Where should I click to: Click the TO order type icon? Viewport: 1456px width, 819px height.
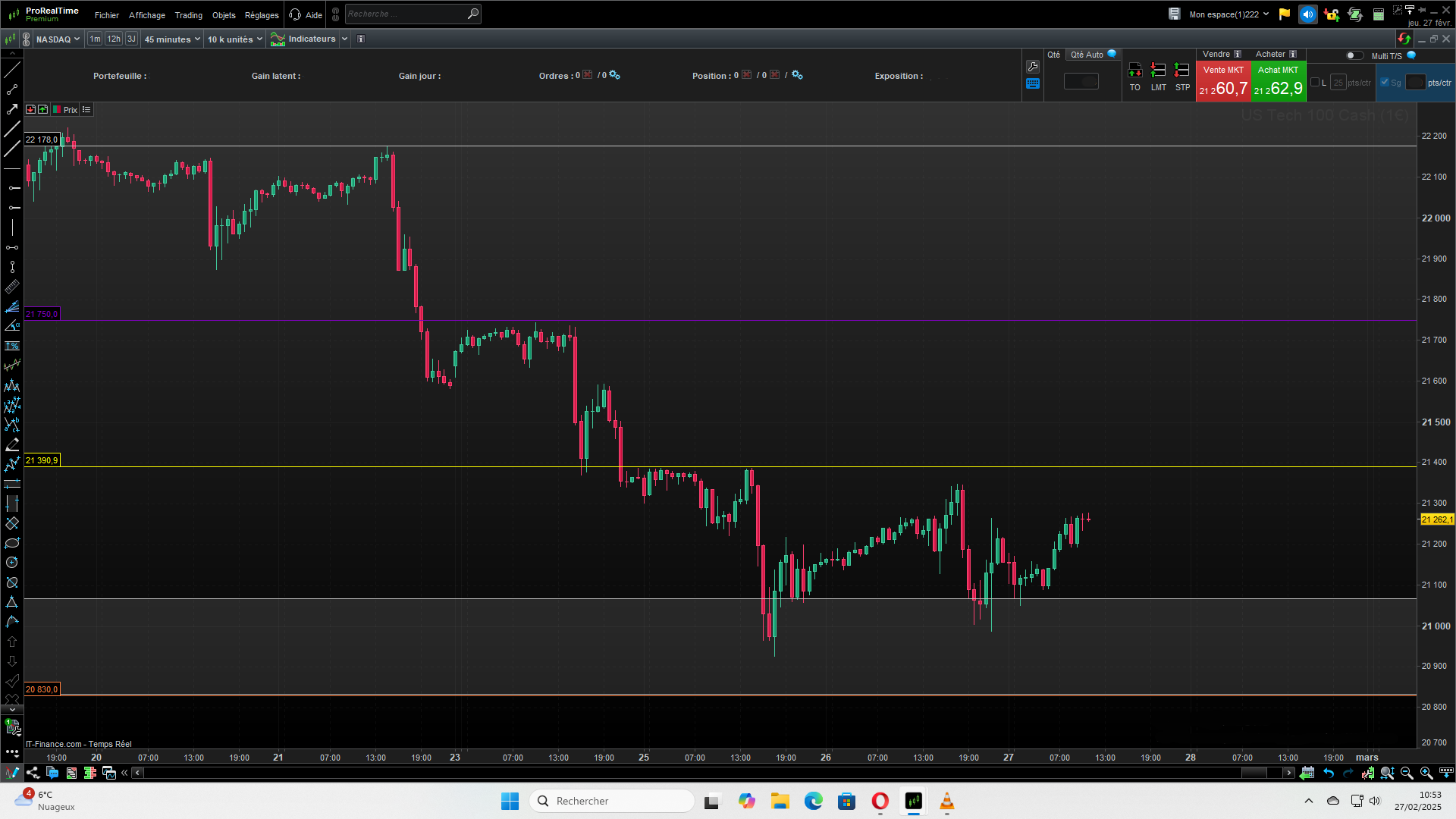coord(1134,71)
